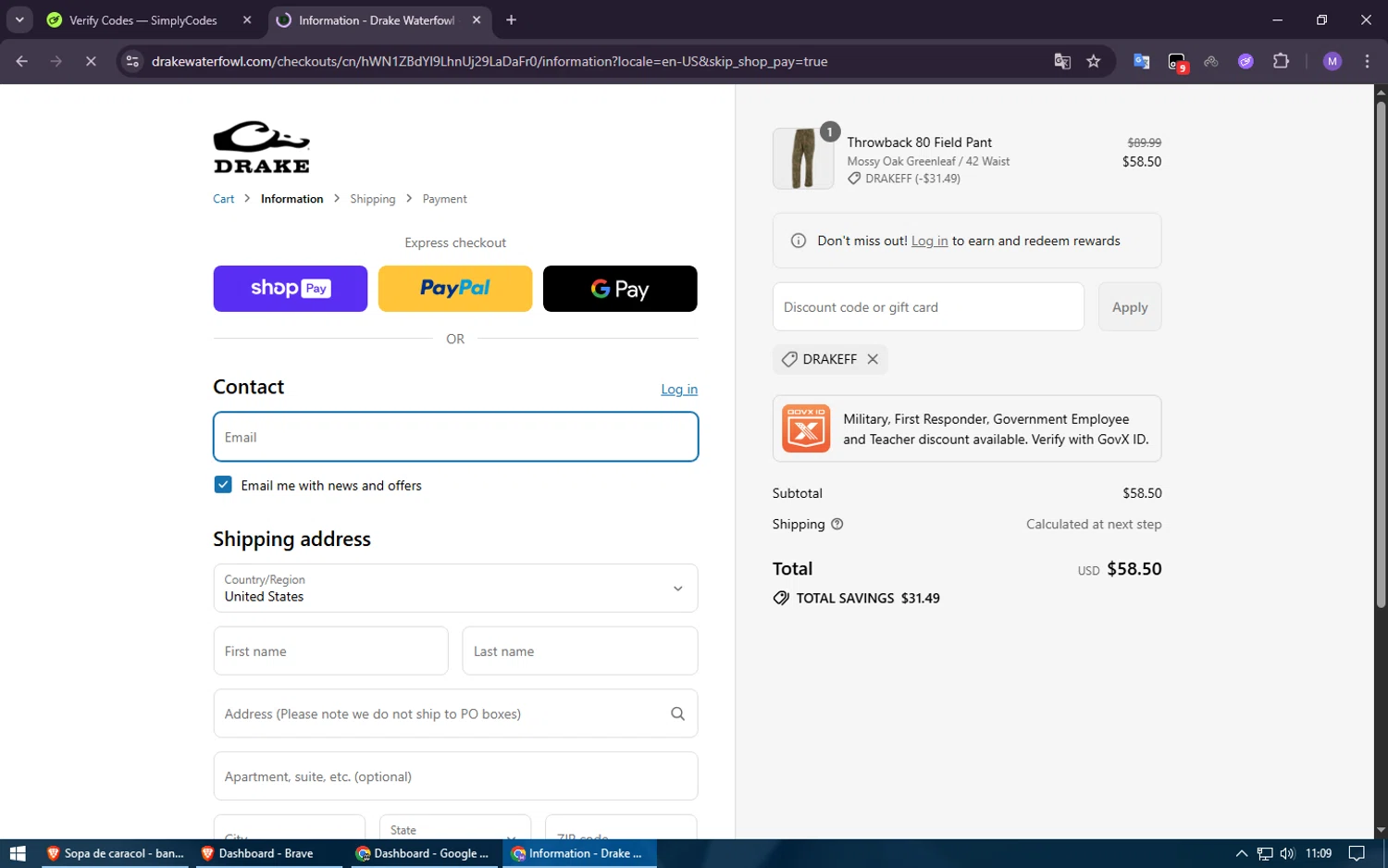Select the Payment breadcrumb step
The width and height of the screenshot is (1388, 868).
(x=445, y=199)
